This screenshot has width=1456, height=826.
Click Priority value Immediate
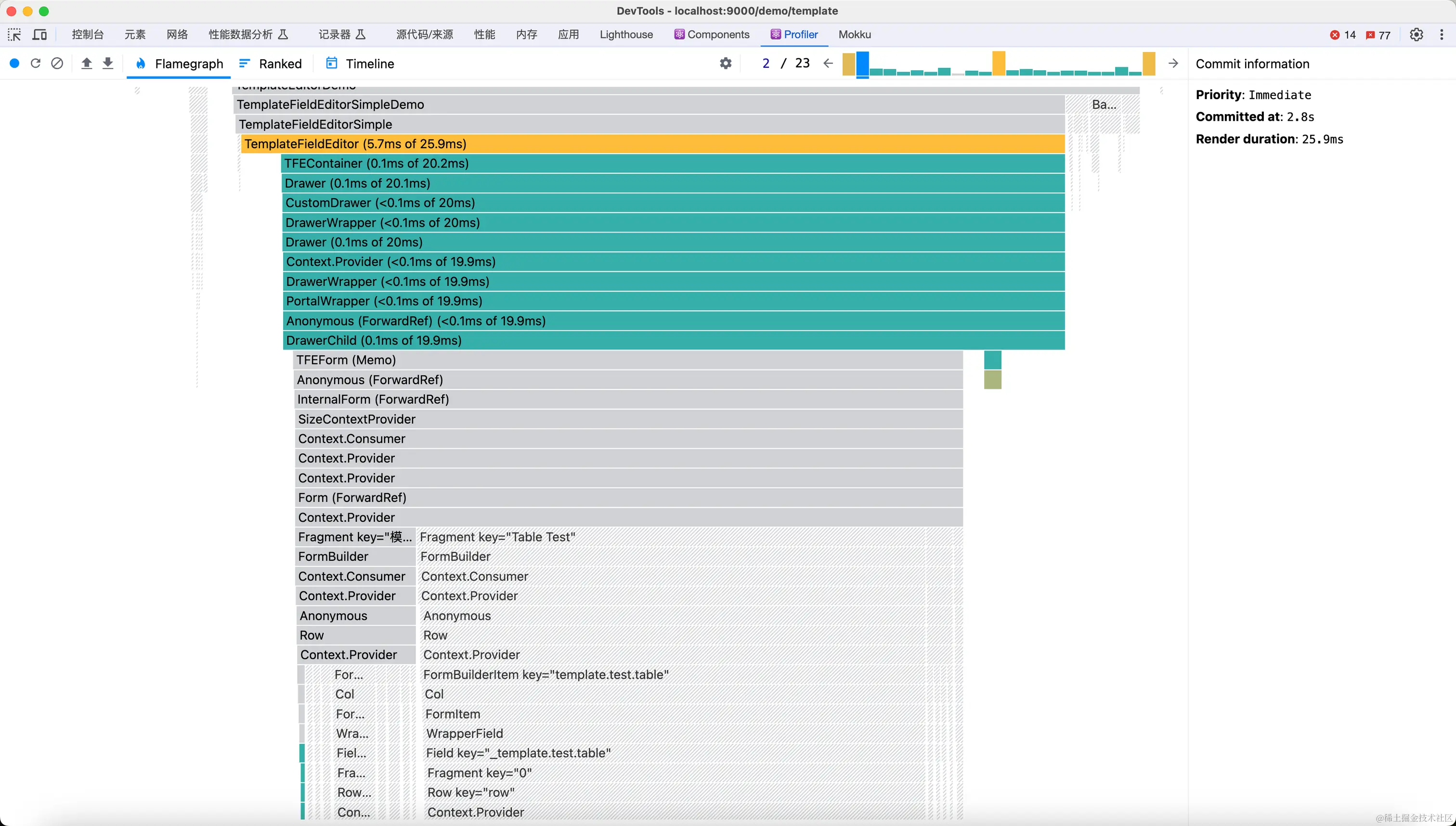[1279, 95]
